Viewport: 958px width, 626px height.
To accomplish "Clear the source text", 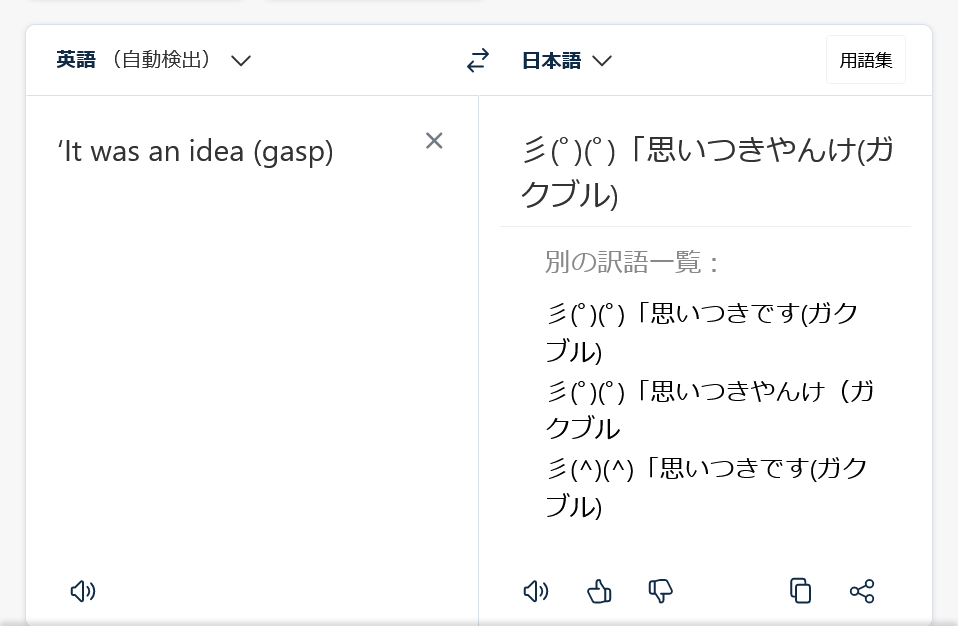I will tap(434, 141).
